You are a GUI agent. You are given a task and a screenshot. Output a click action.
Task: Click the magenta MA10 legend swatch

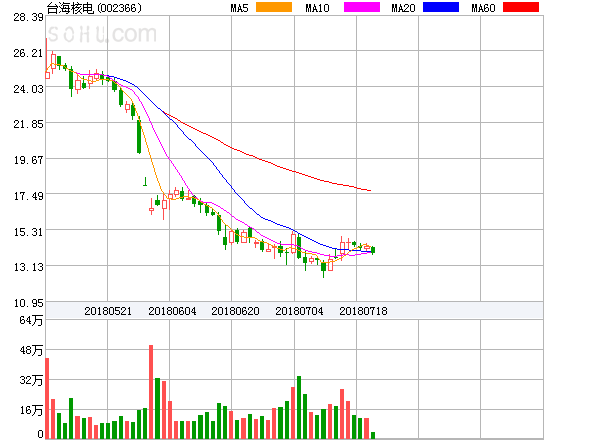click(362, 7)
